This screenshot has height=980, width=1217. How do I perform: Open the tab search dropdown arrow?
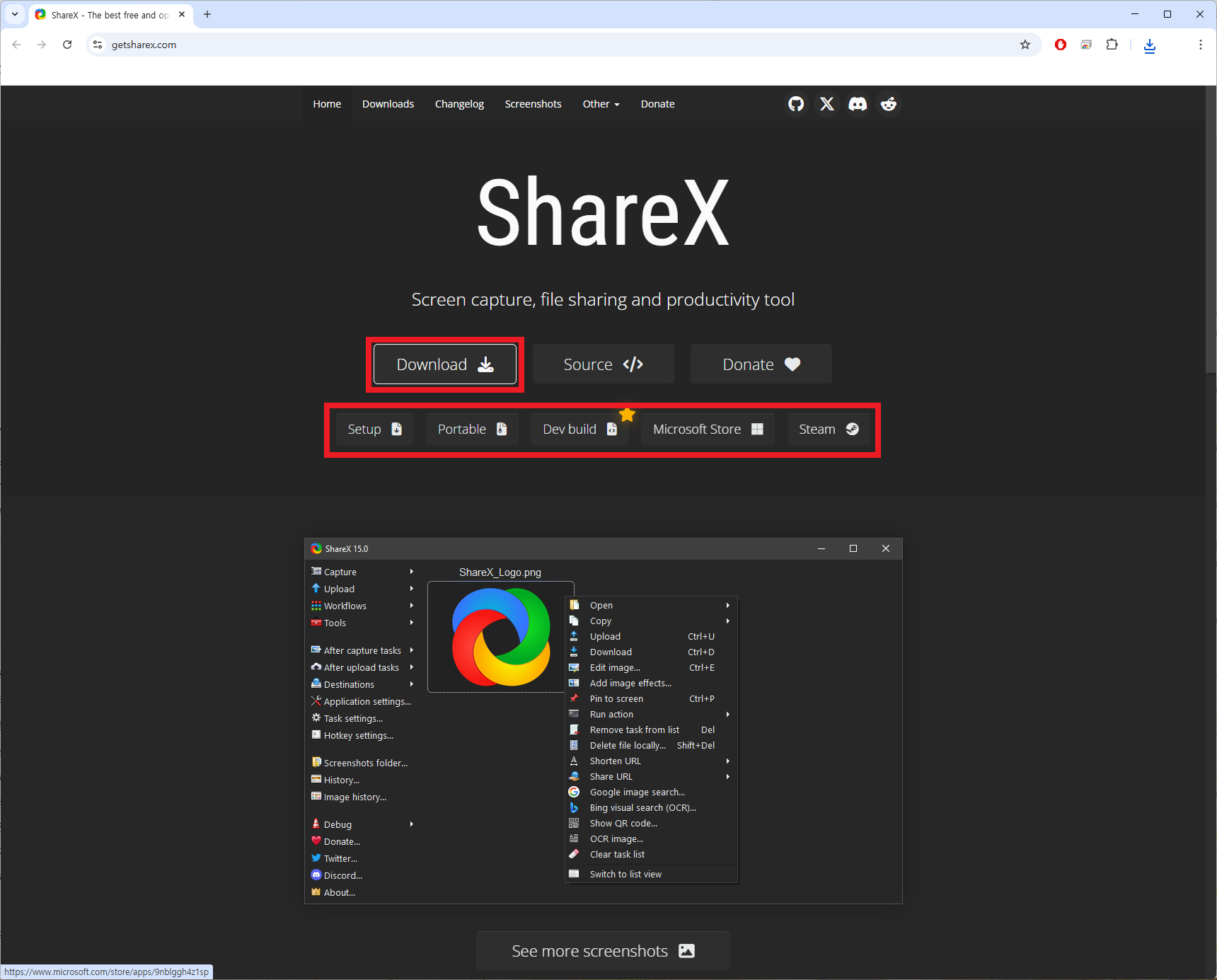click(x=14, y=14)
